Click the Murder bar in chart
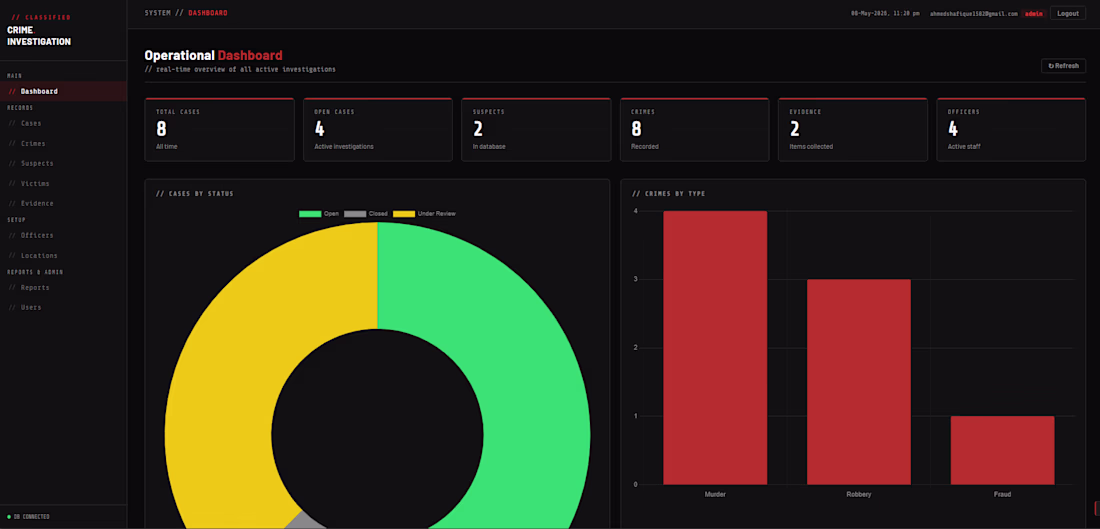Image resolution: width=1100 pixels, height=529 pixels. 715,348
